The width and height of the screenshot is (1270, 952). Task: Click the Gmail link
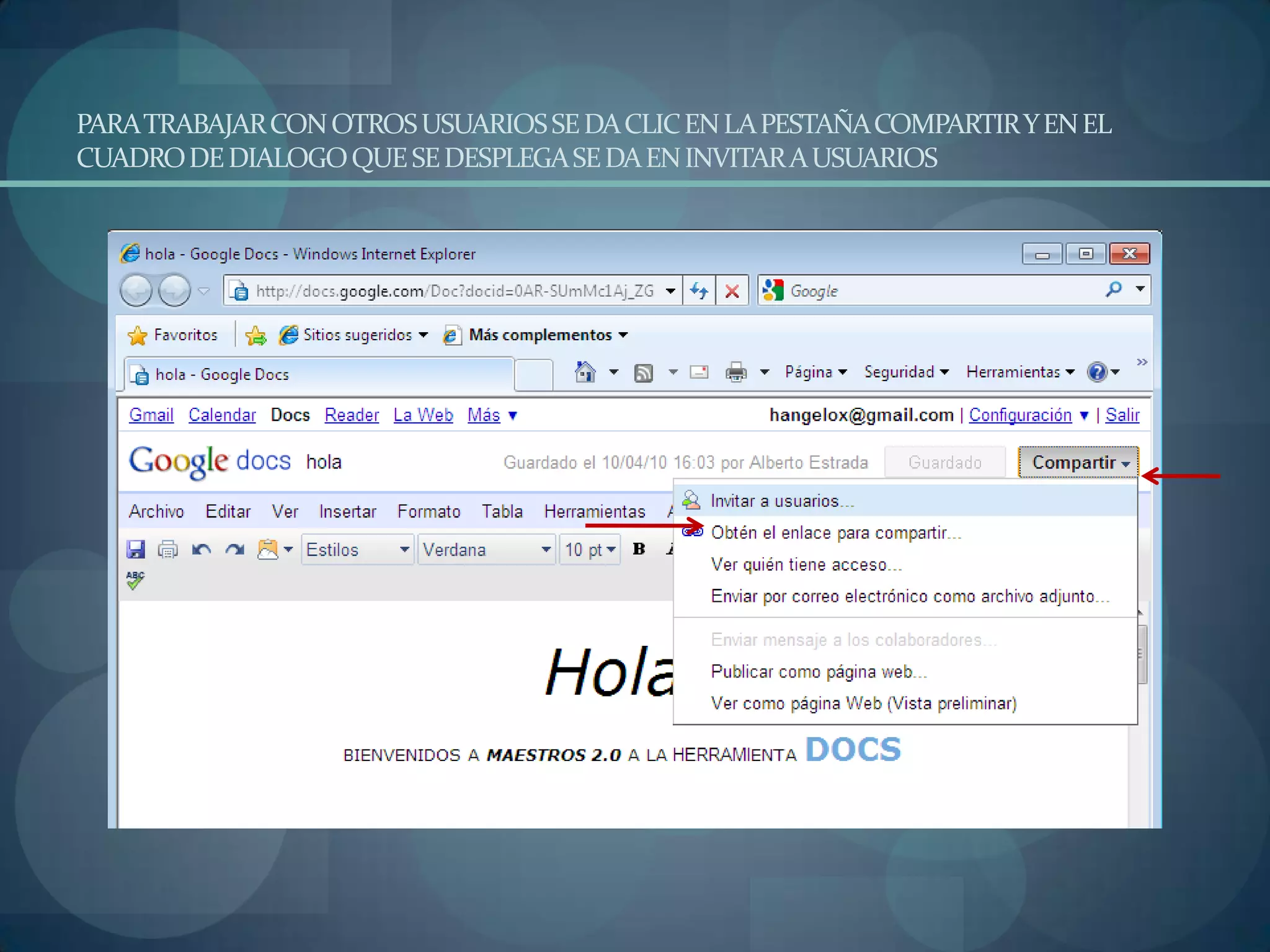click(x=151, y=415)
